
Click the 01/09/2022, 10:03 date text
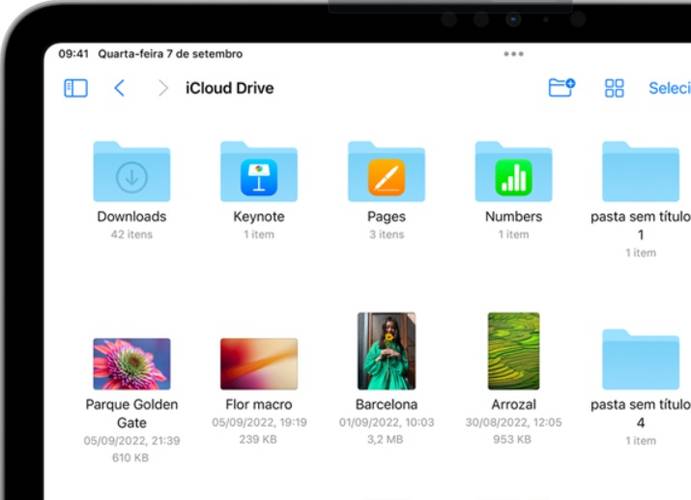(386, 422)
